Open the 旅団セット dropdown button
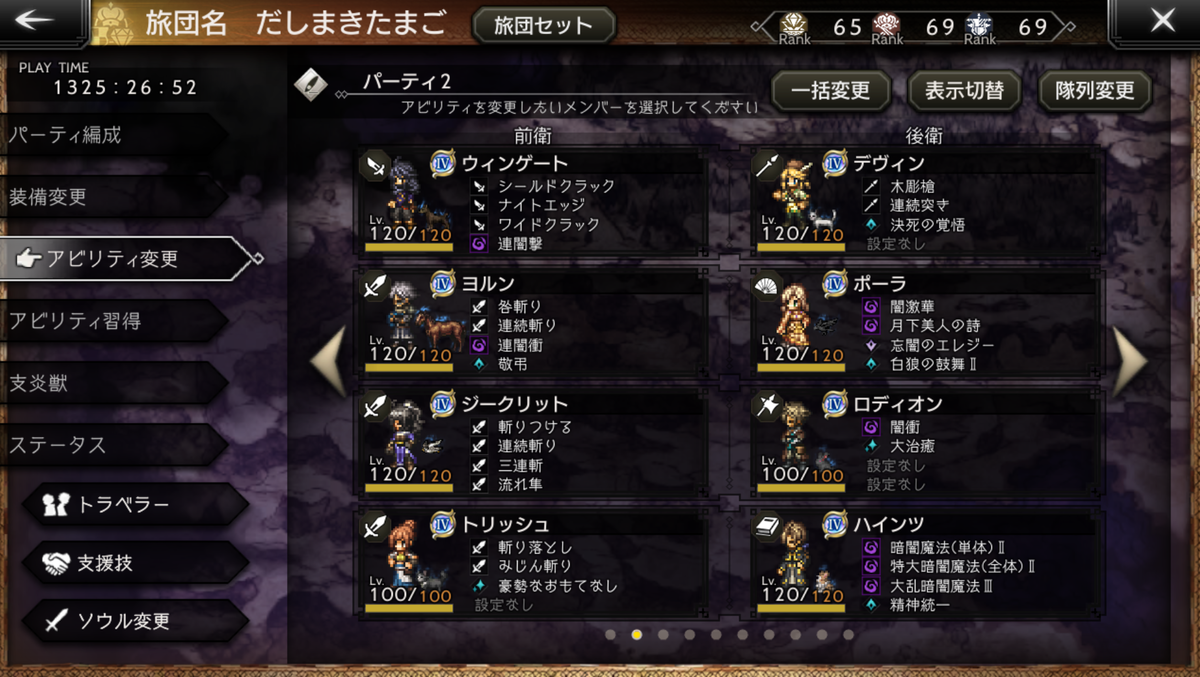Image resolution: width=1200 pixels, height=677 pixels. pos(543,25)
